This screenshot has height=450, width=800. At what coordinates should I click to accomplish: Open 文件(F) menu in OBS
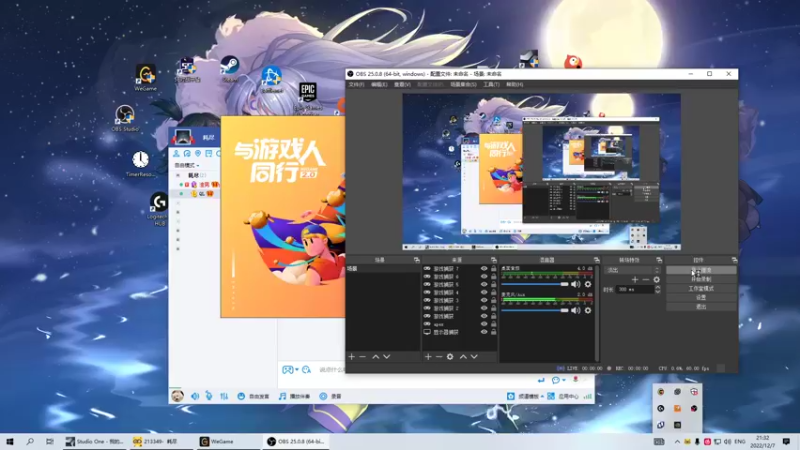click(357, 85)
